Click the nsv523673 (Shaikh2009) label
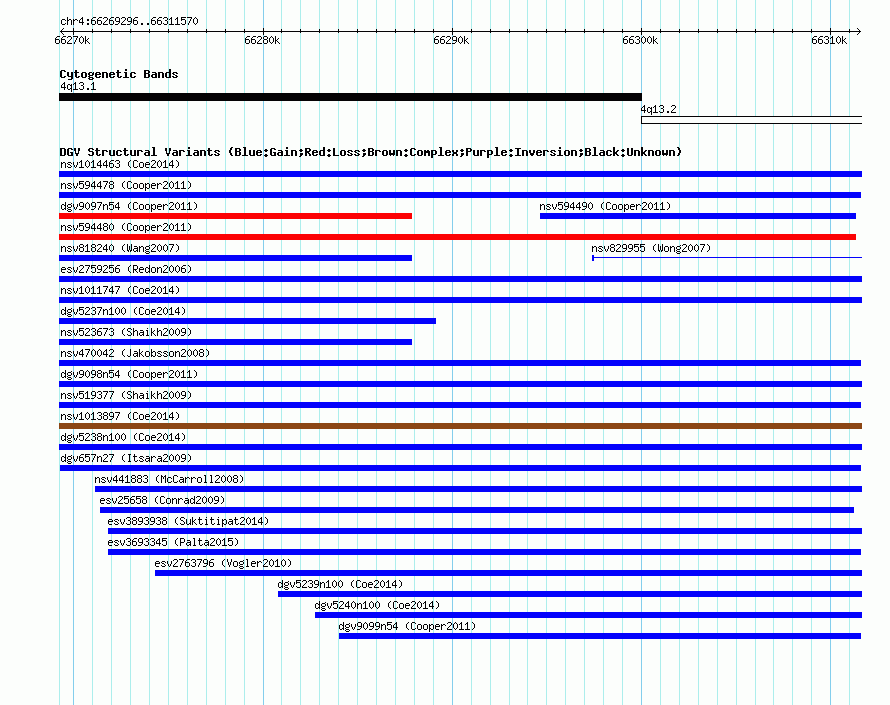Viewport: 890px width, 705px height. (126, 332)
